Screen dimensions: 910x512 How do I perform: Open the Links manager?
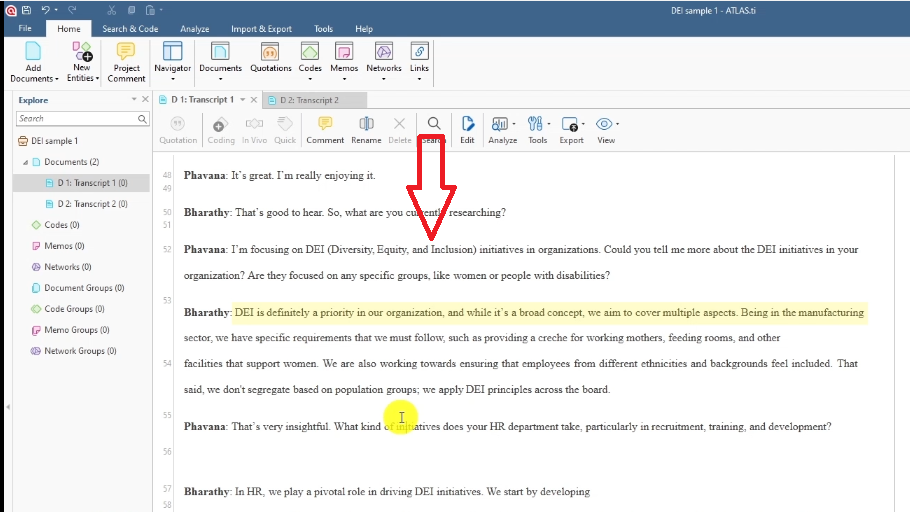[x=419, y=62]
